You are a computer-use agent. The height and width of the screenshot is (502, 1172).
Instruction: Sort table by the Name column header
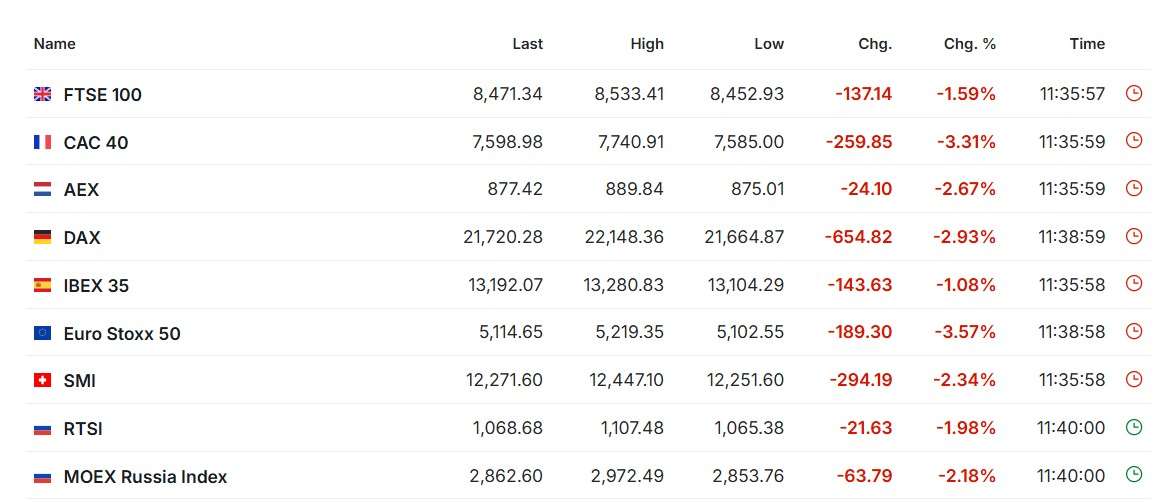[55, 44]
